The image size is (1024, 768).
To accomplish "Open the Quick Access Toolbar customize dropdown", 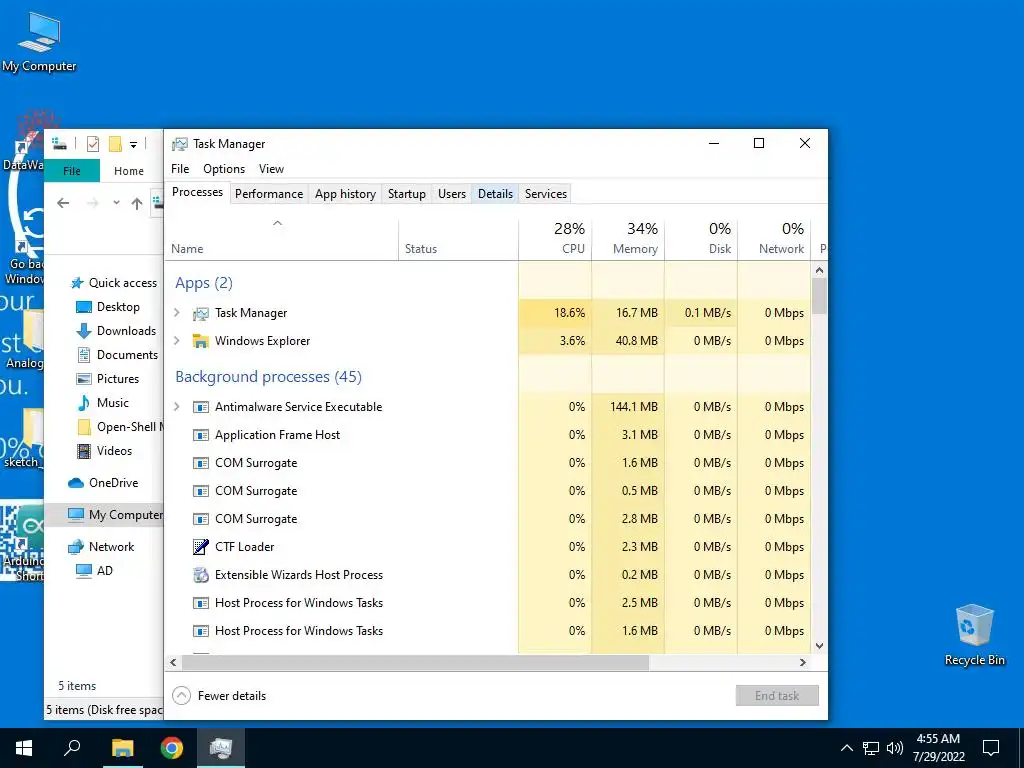I will 133,144.
